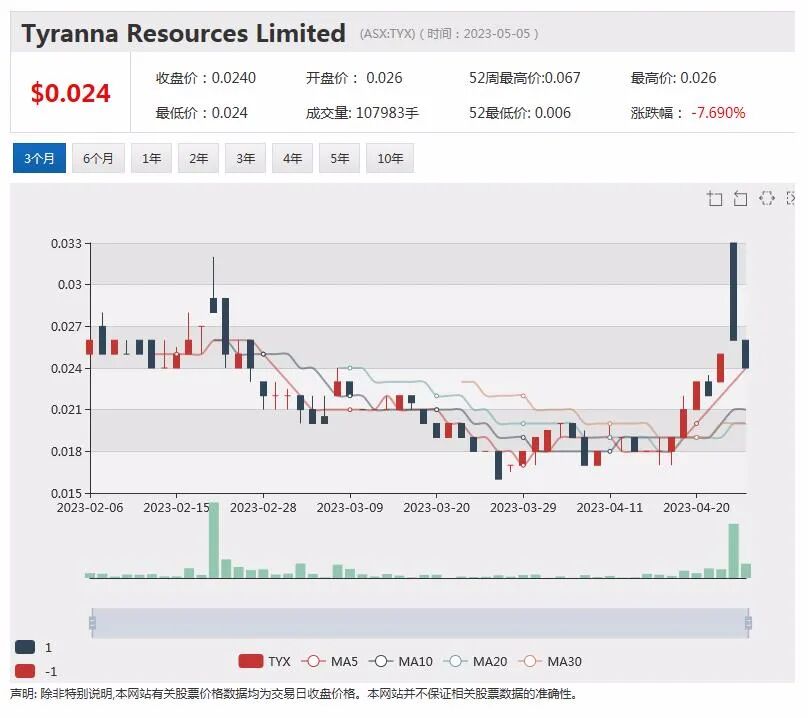Click the 2023-03-20 axis date label
Image resolution: width=808 pixels, height=718 pixels.
pos(436,508)
